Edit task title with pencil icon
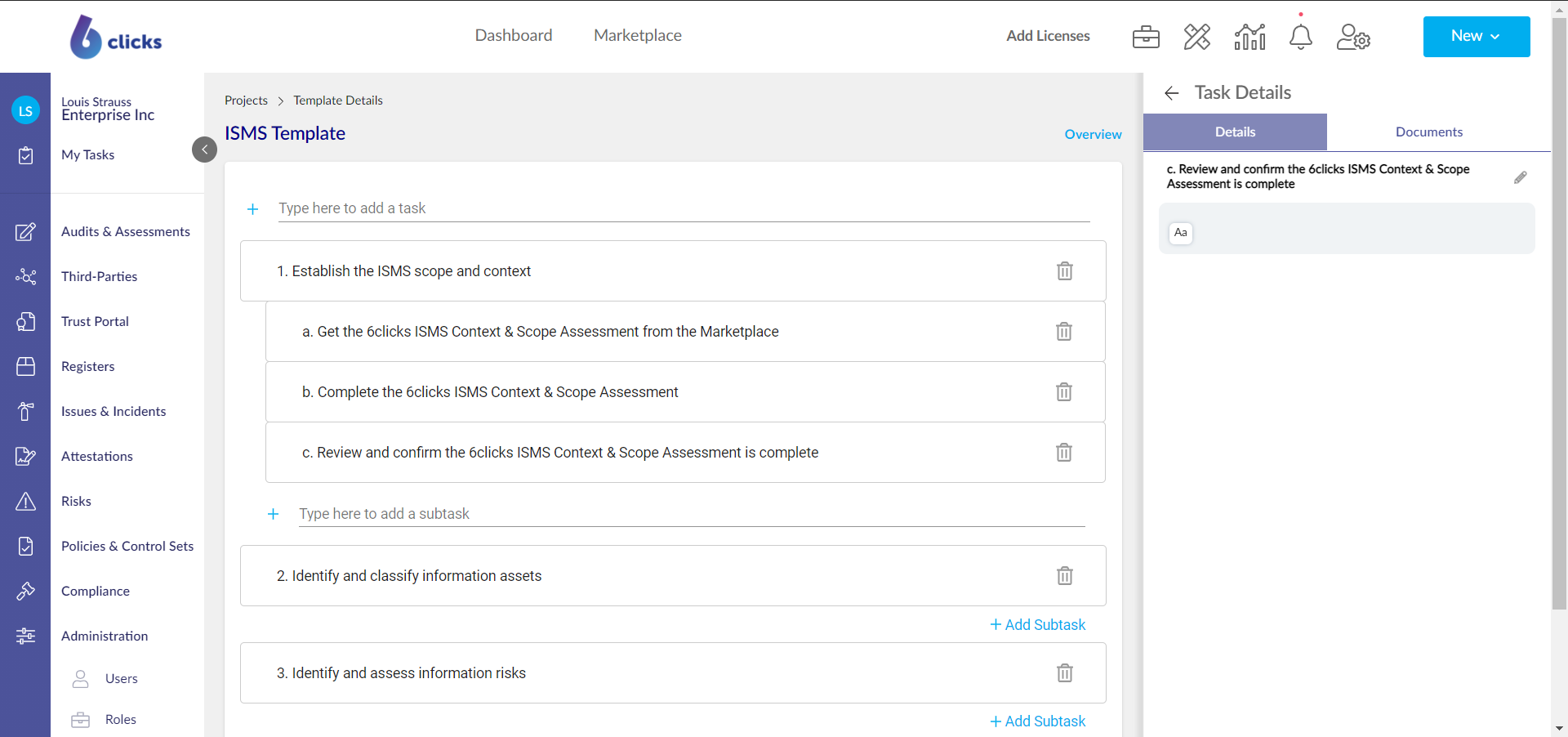The width and height of the screenshot is (1568, 737). [1520, 177]
